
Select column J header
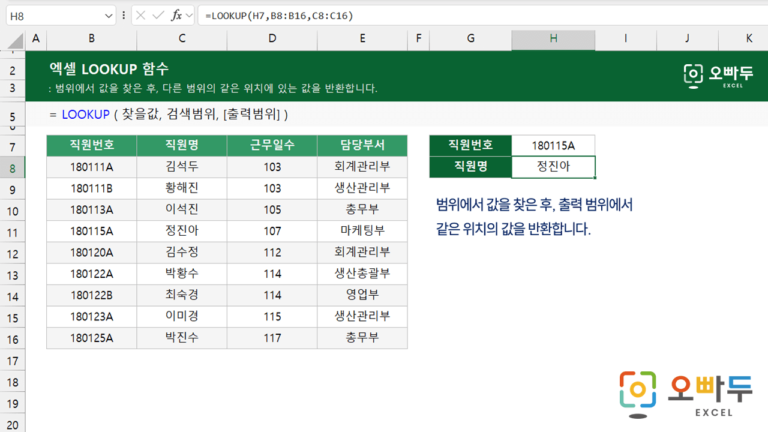pyautogui.click(x=687, y=39)
